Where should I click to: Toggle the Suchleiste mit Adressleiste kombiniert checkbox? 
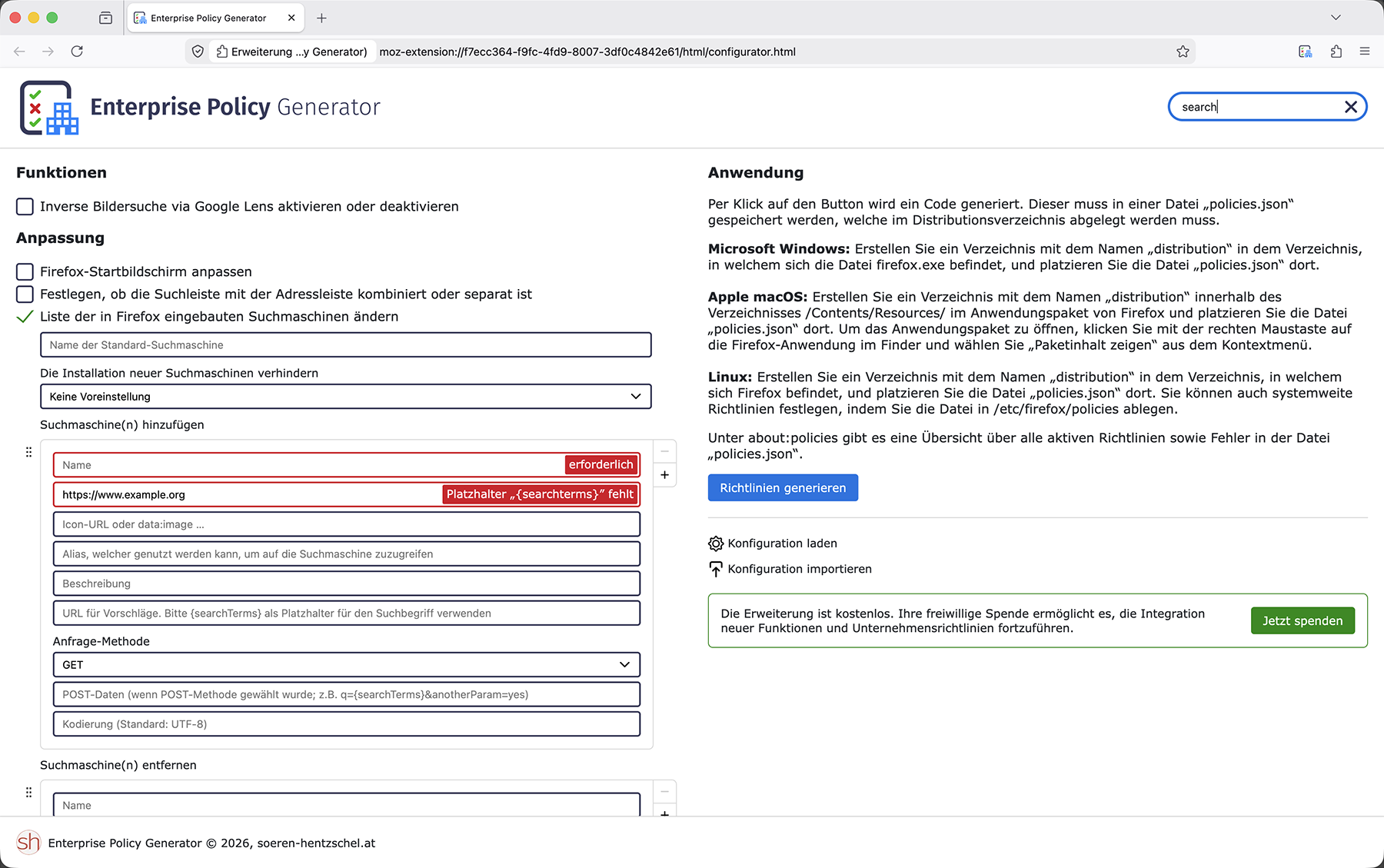click(x=25, y=294)
